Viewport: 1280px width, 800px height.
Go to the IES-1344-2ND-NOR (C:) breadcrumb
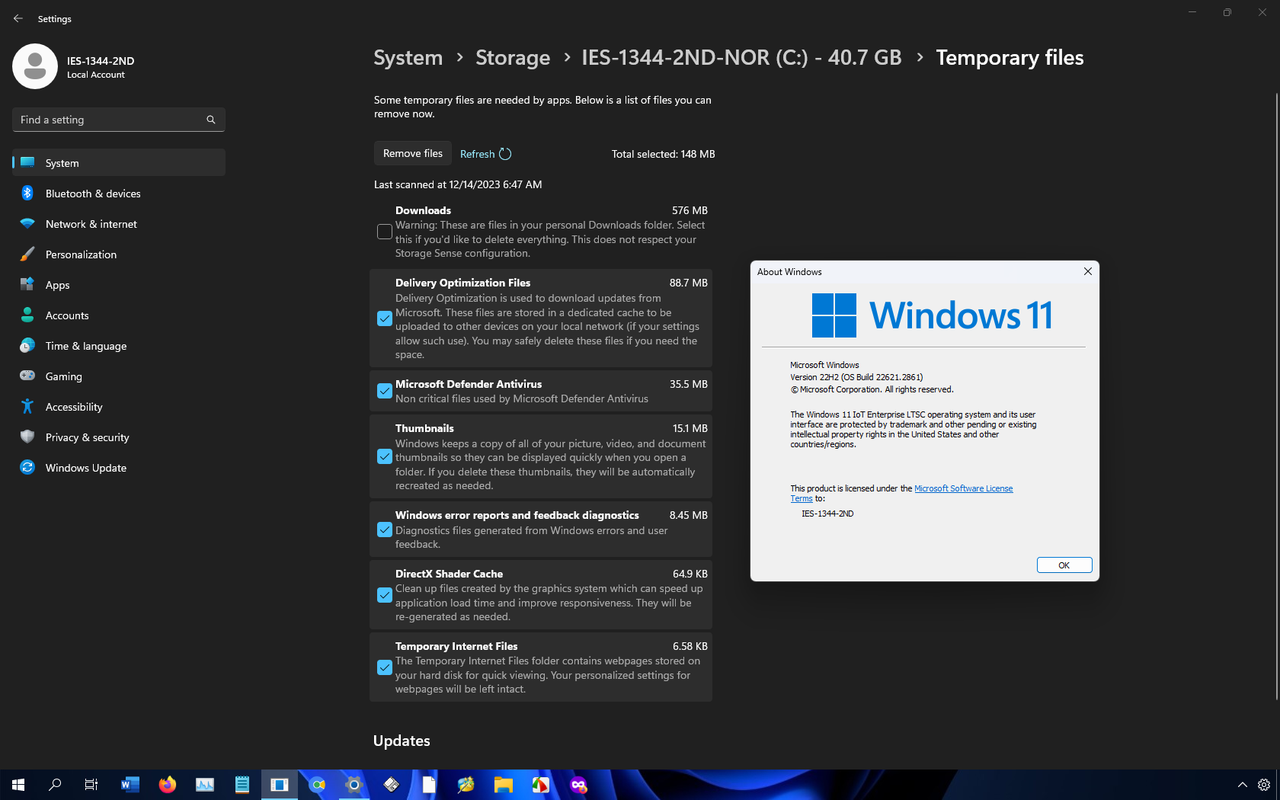coord(742,58)
